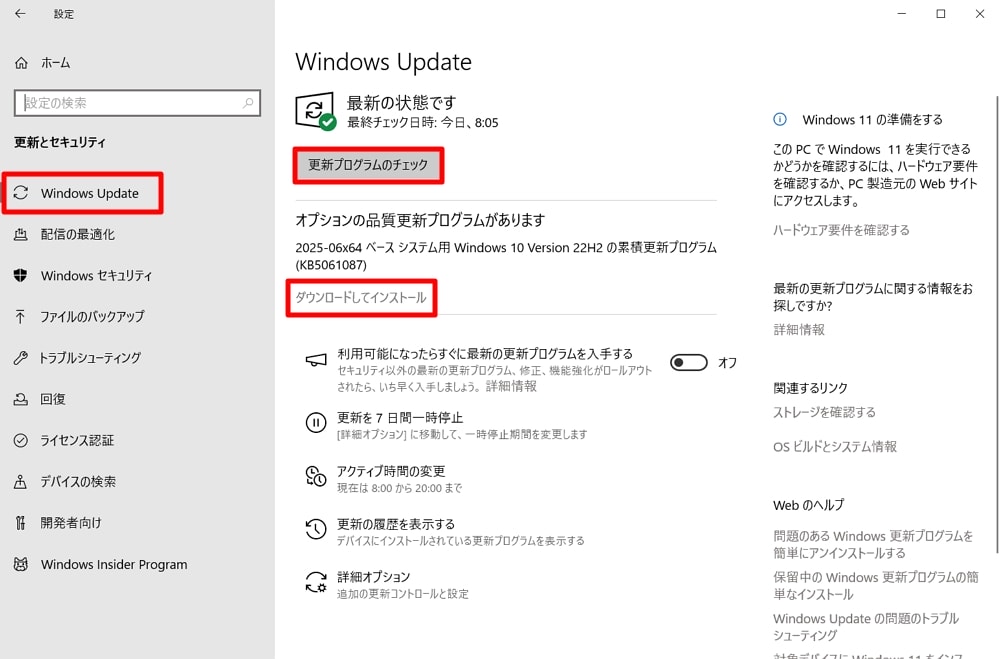Click the pause icon for 更新を7日間一時停止
This screenshot has height=659, width=1000.
316,422
